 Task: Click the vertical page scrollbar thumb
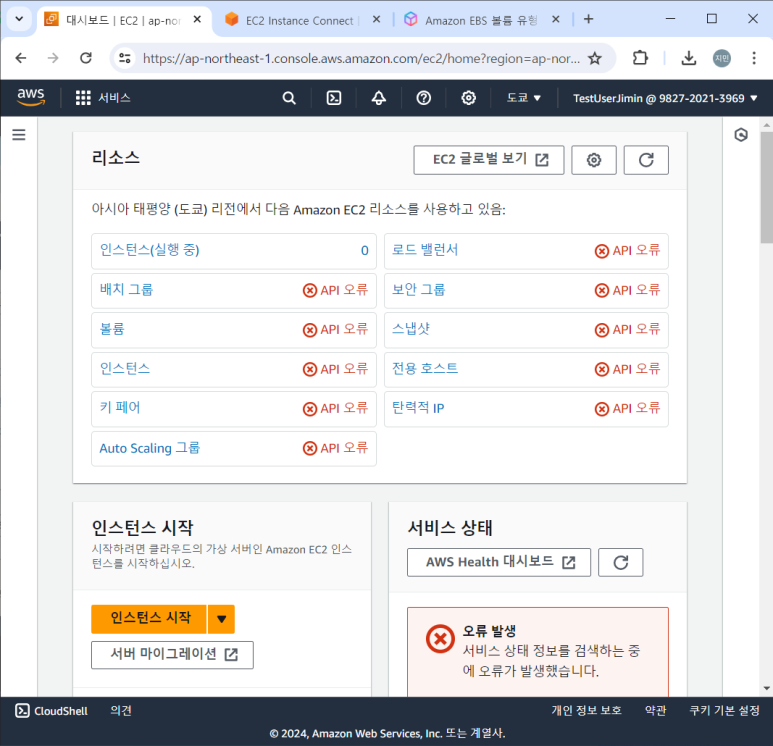coord(766,187)
